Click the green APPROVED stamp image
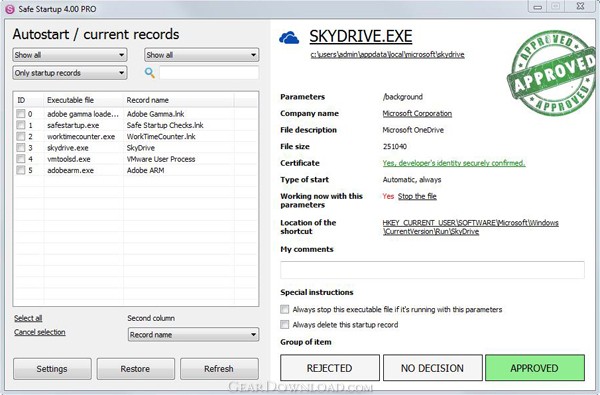This screenshot has width=600, height=395. pyautogui.click(x=551, y=73)
